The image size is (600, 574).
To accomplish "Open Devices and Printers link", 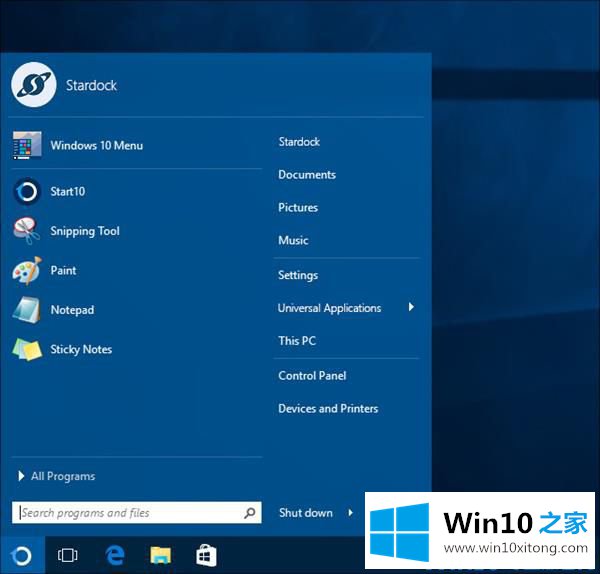I will (328, 409).
